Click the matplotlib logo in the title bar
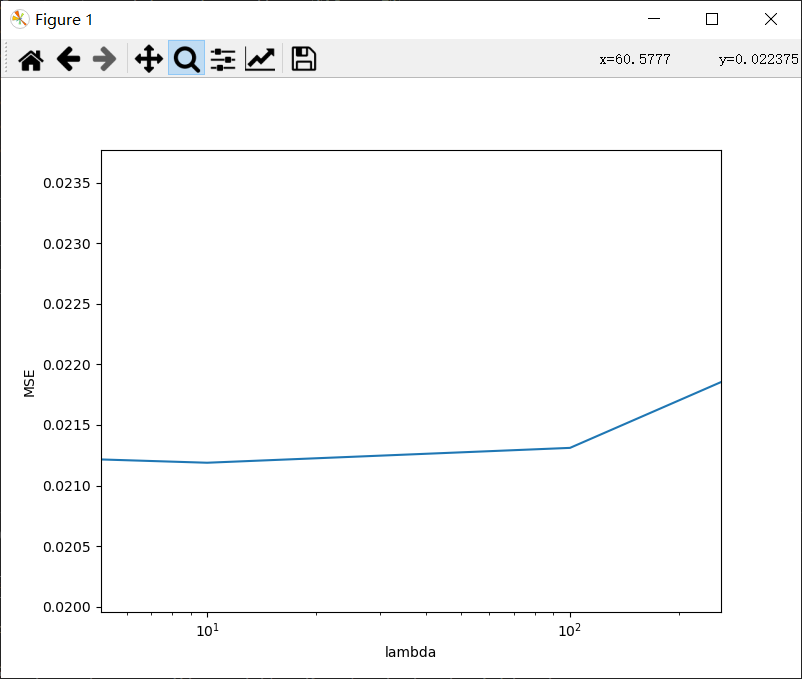Screen dimensions: 802x679 [18, 18]
